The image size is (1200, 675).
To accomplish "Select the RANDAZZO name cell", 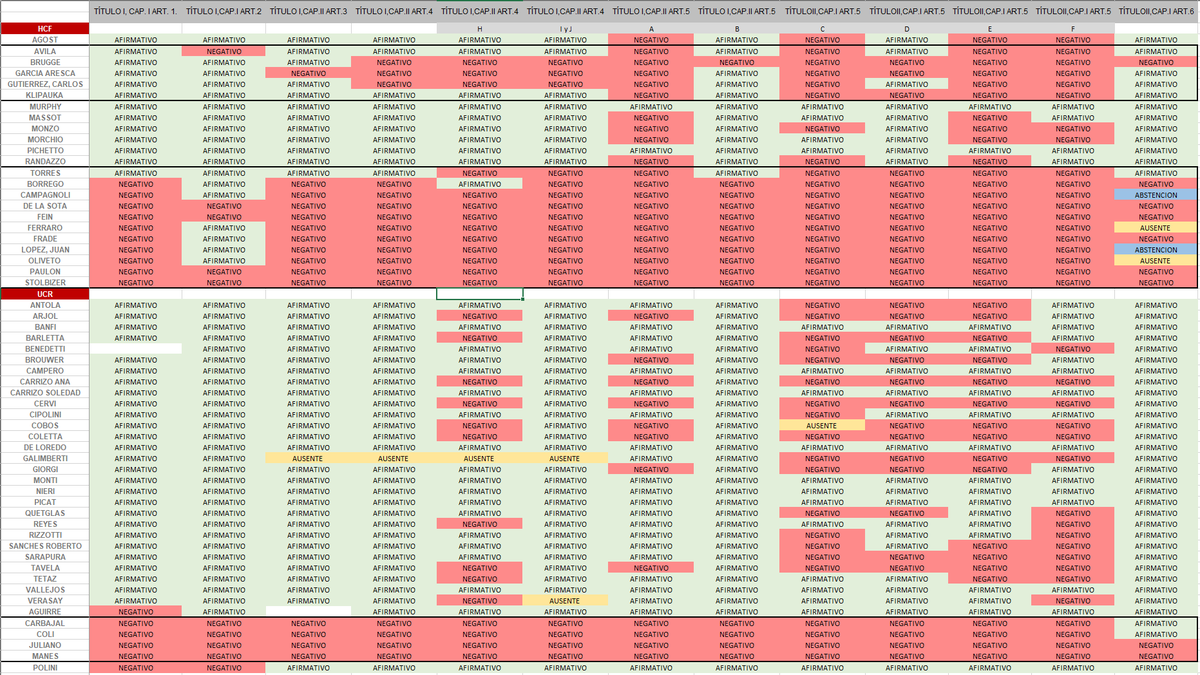I will pos(45,161).
